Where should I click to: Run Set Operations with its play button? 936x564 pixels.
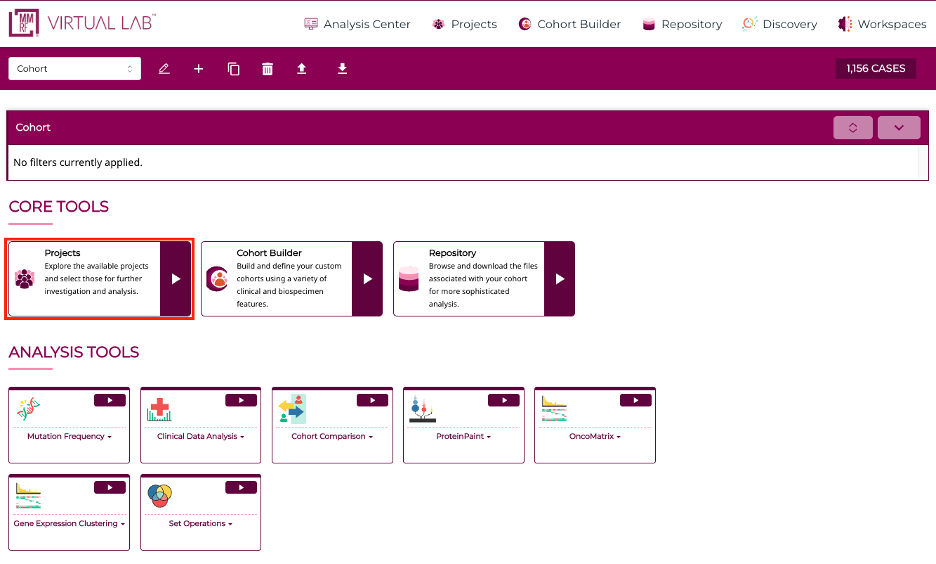click(241, 488)
